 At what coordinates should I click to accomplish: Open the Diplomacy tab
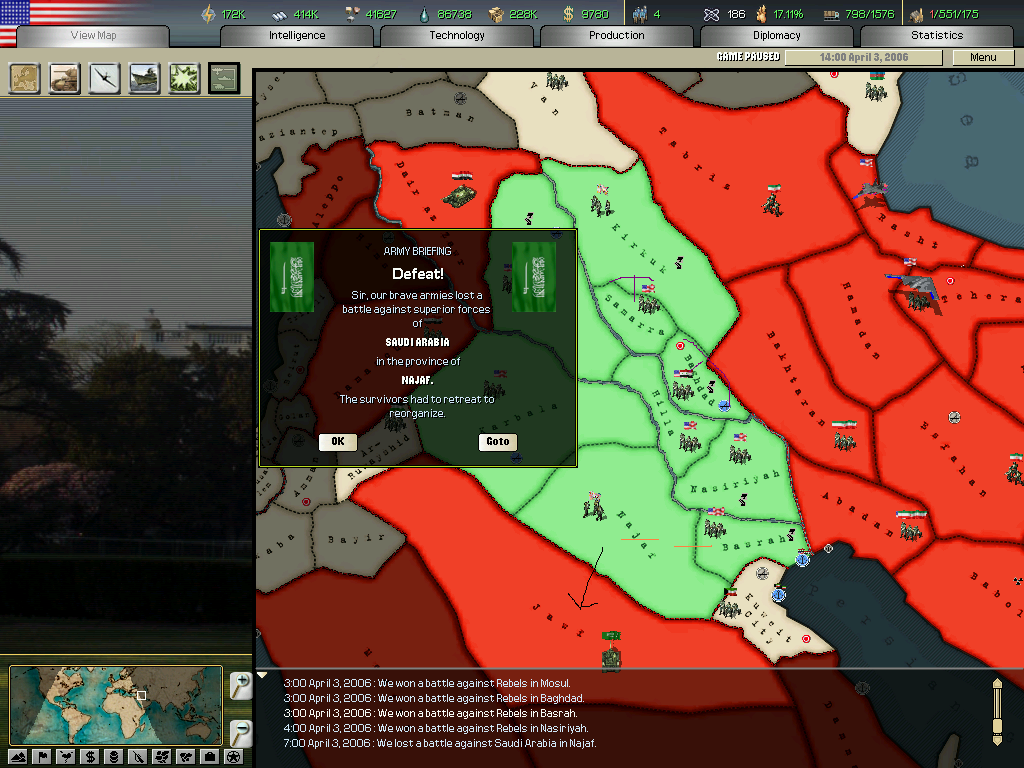point(776,35)
